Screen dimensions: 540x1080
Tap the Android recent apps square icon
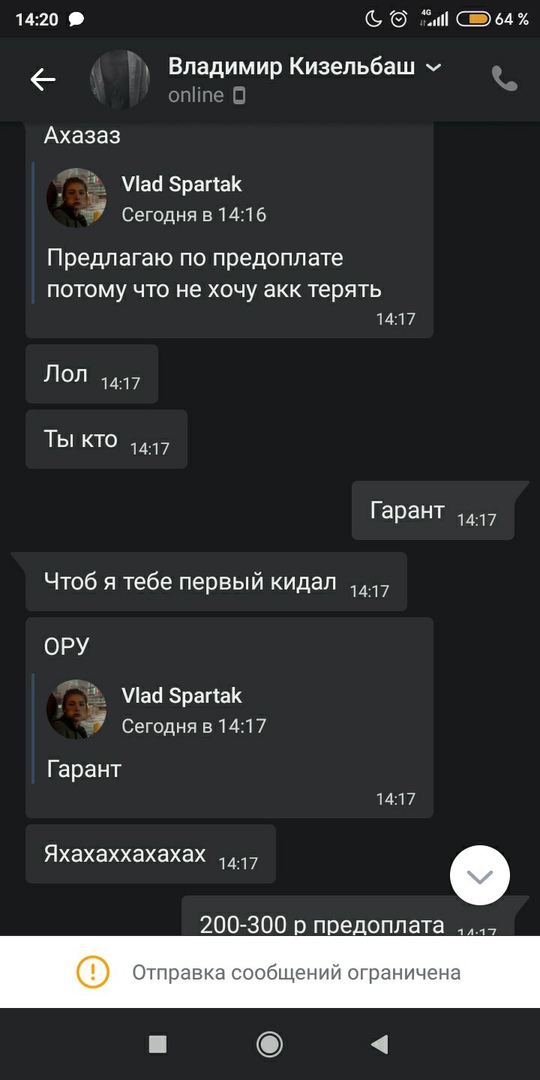point(158,1044)
